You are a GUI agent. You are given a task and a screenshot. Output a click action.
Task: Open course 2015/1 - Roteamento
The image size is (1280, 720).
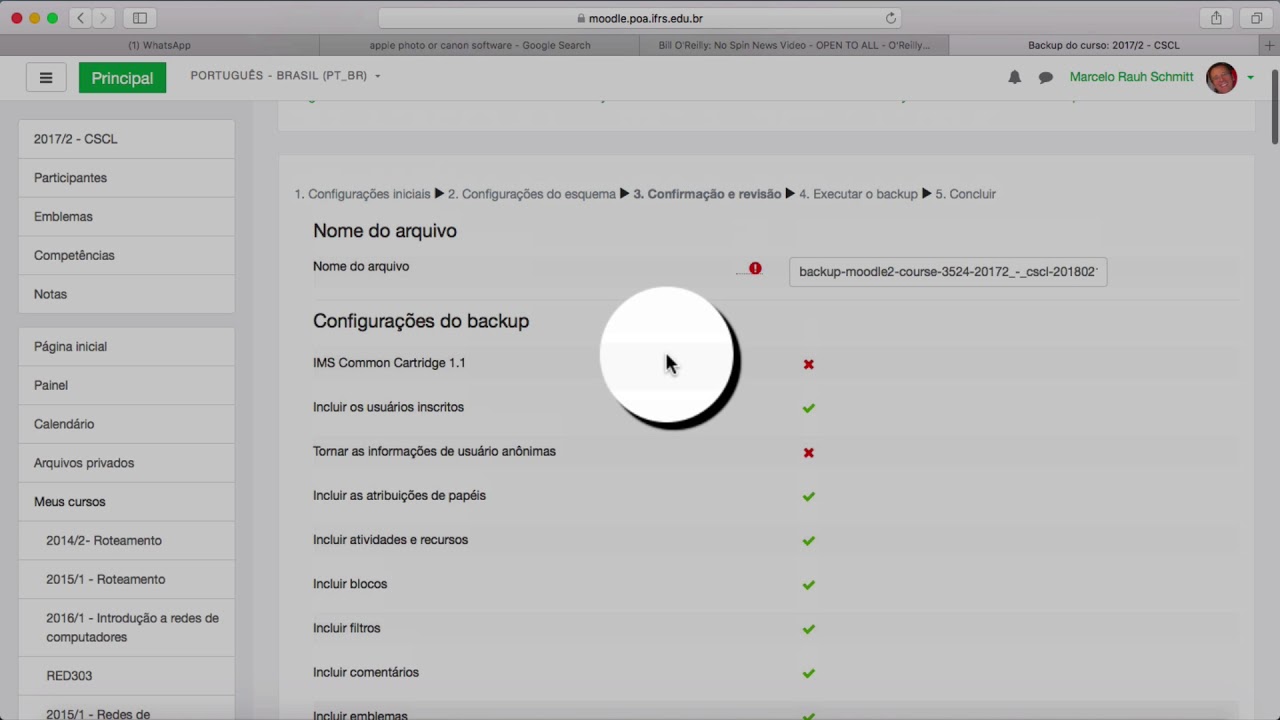pos(127,580)
